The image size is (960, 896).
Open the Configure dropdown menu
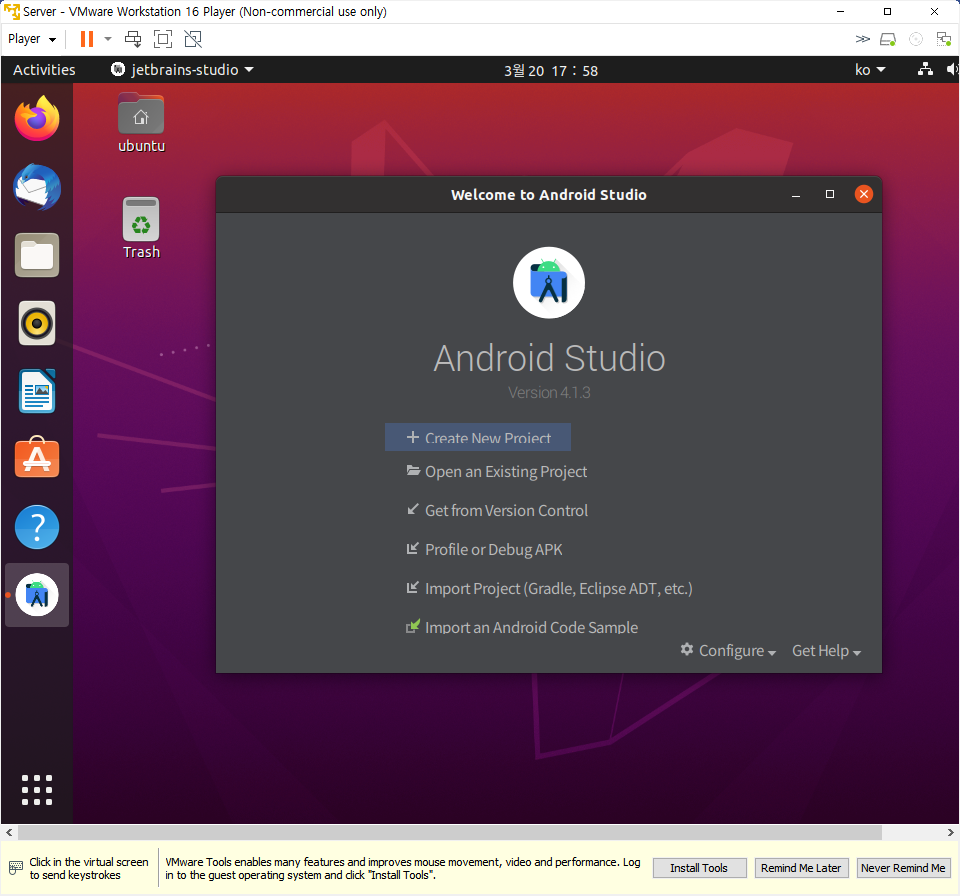[729, 650]
